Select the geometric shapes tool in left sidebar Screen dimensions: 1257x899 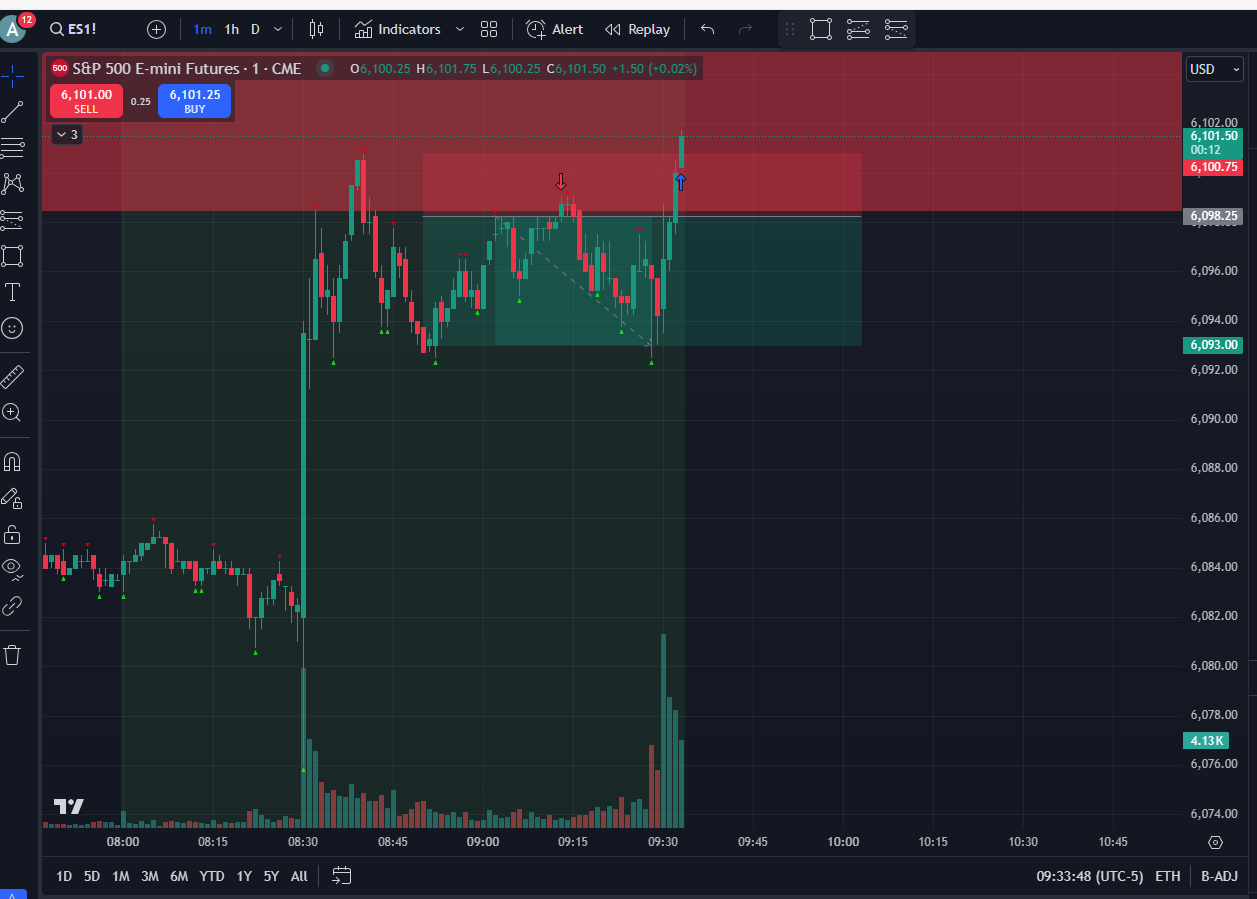point(12,255)
